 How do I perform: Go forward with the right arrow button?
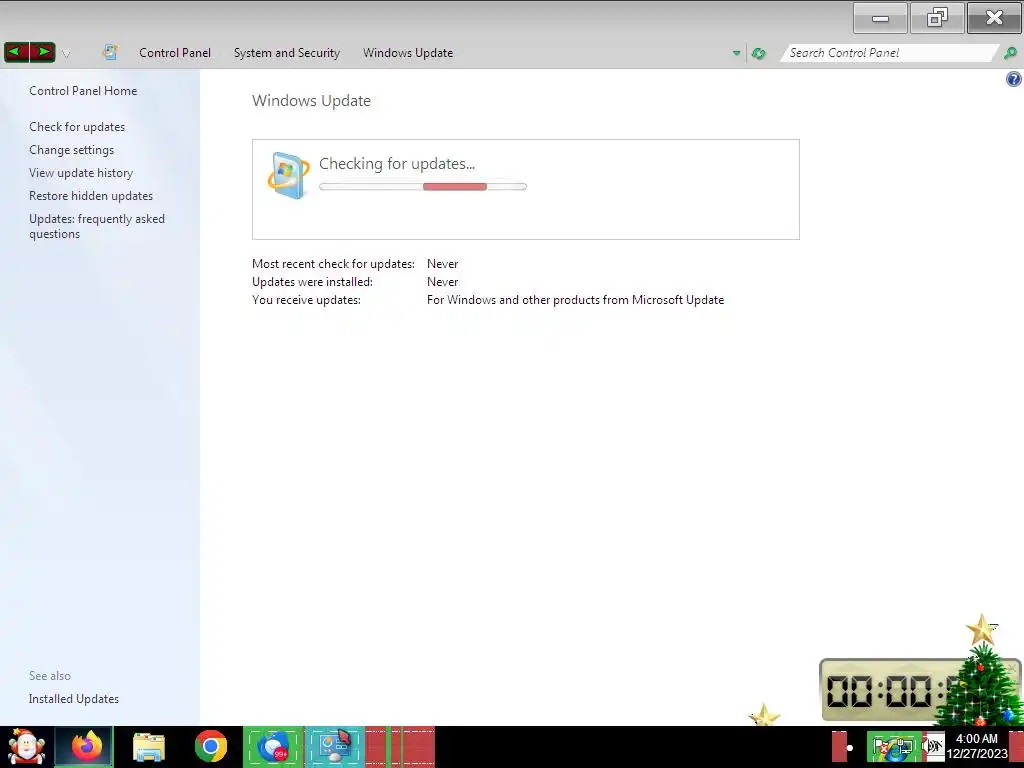43,52
